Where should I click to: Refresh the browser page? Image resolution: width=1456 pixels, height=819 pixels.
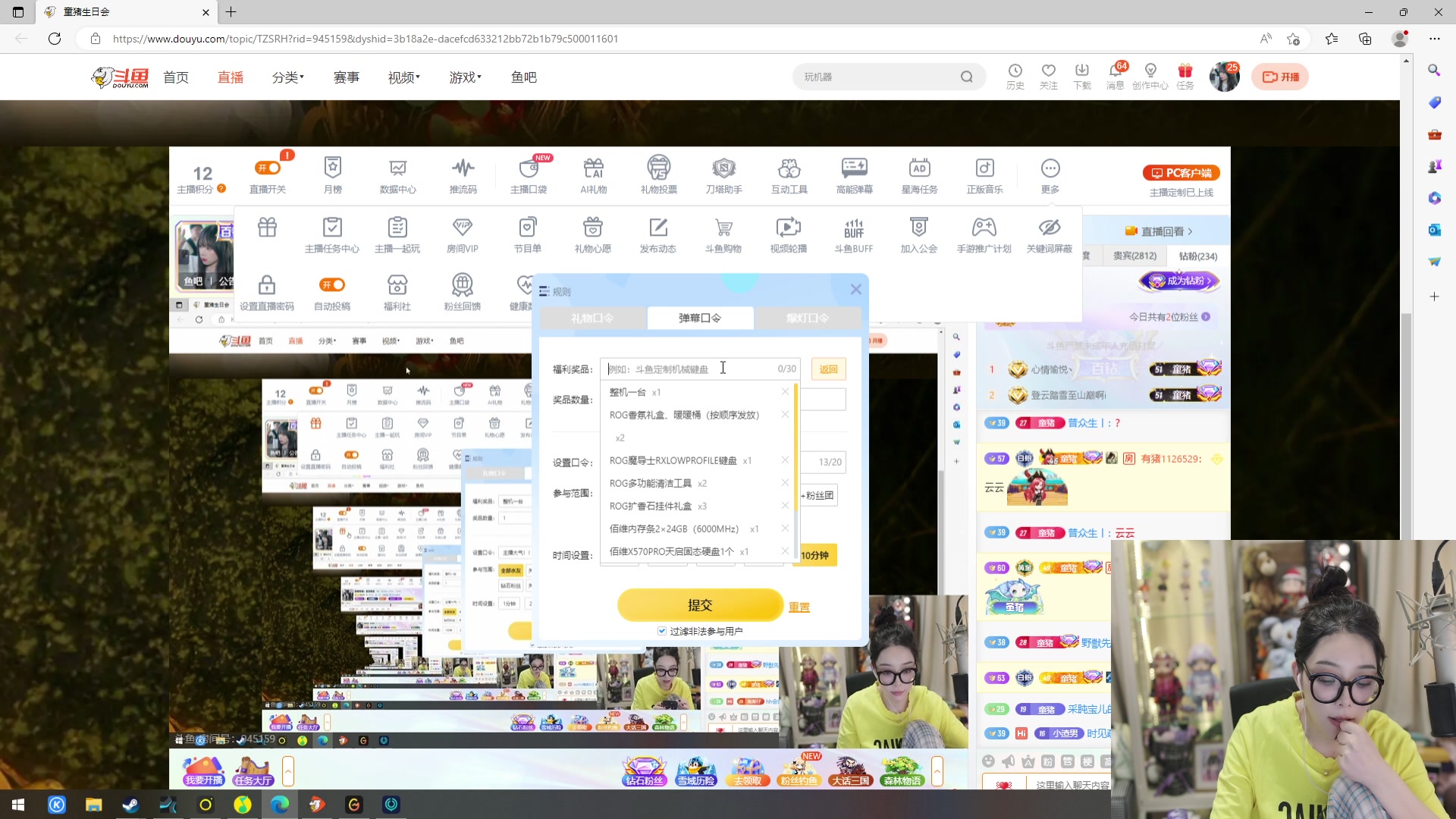pos(55,39)
